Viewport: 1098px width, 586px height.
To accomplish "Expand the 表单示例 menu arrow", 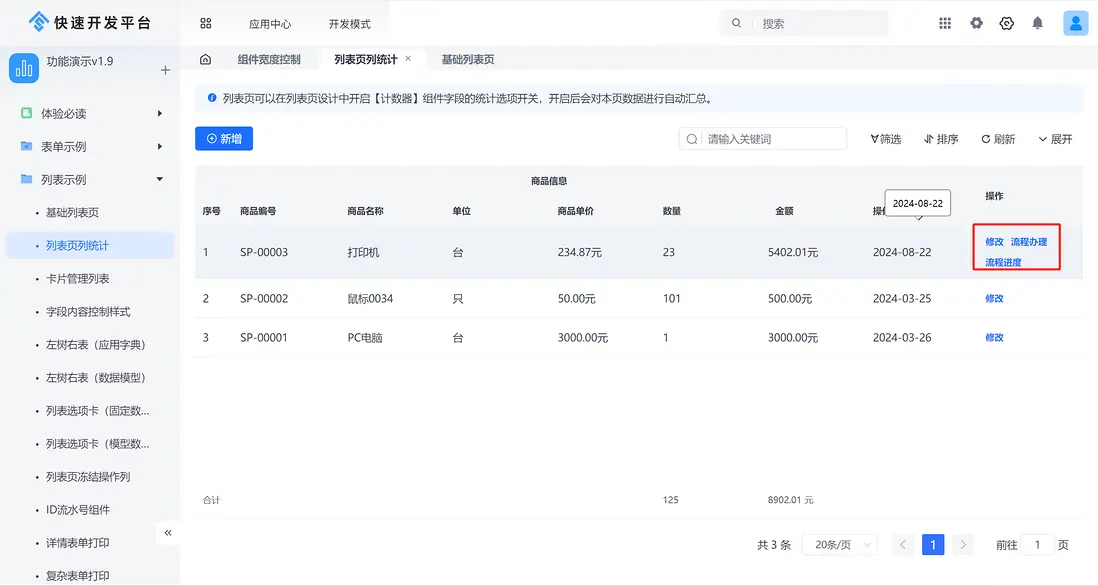I will (160, 146).
